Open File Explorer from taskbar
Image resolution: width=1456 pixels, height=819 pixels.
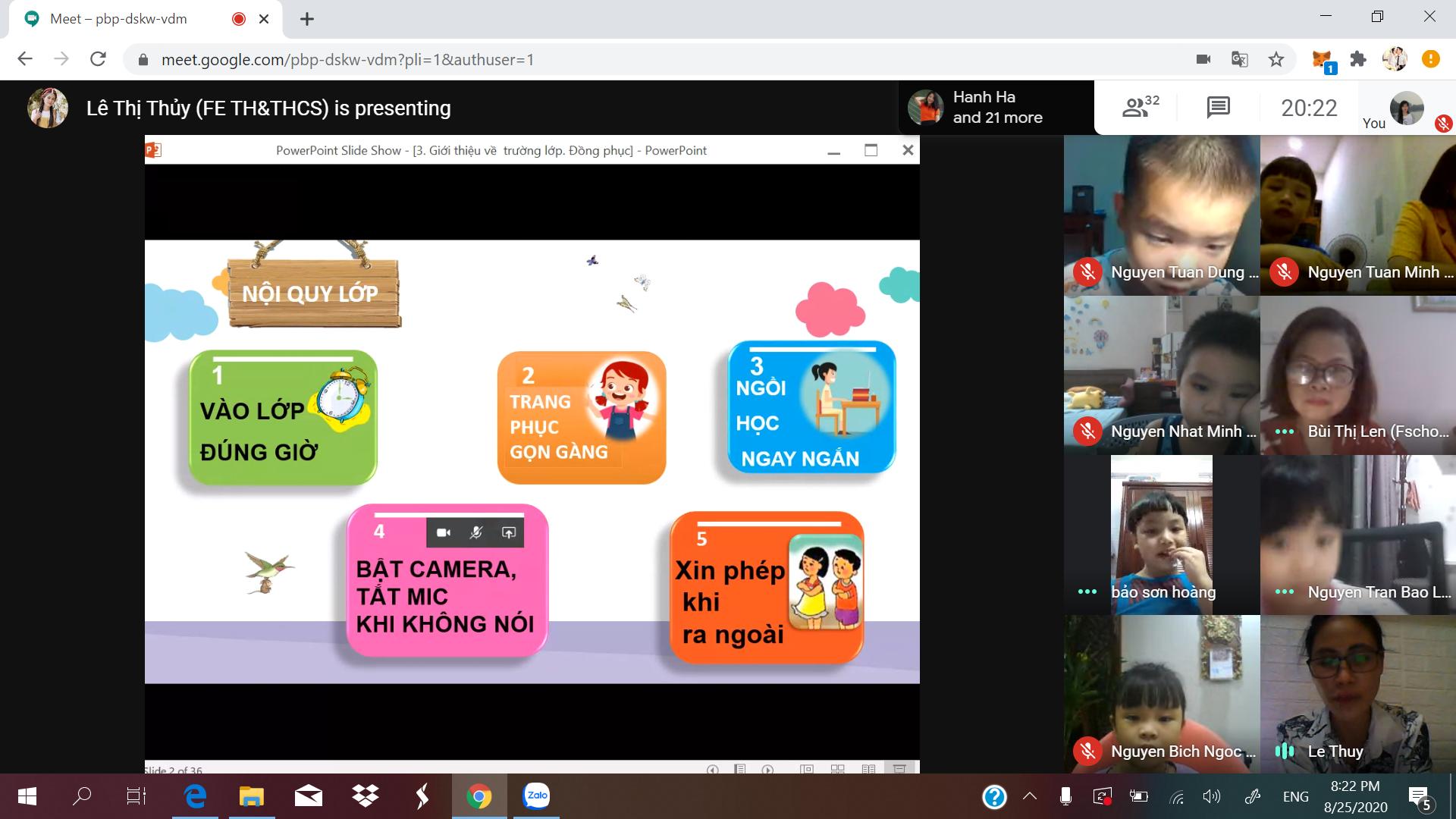click(x=251, y=796)
